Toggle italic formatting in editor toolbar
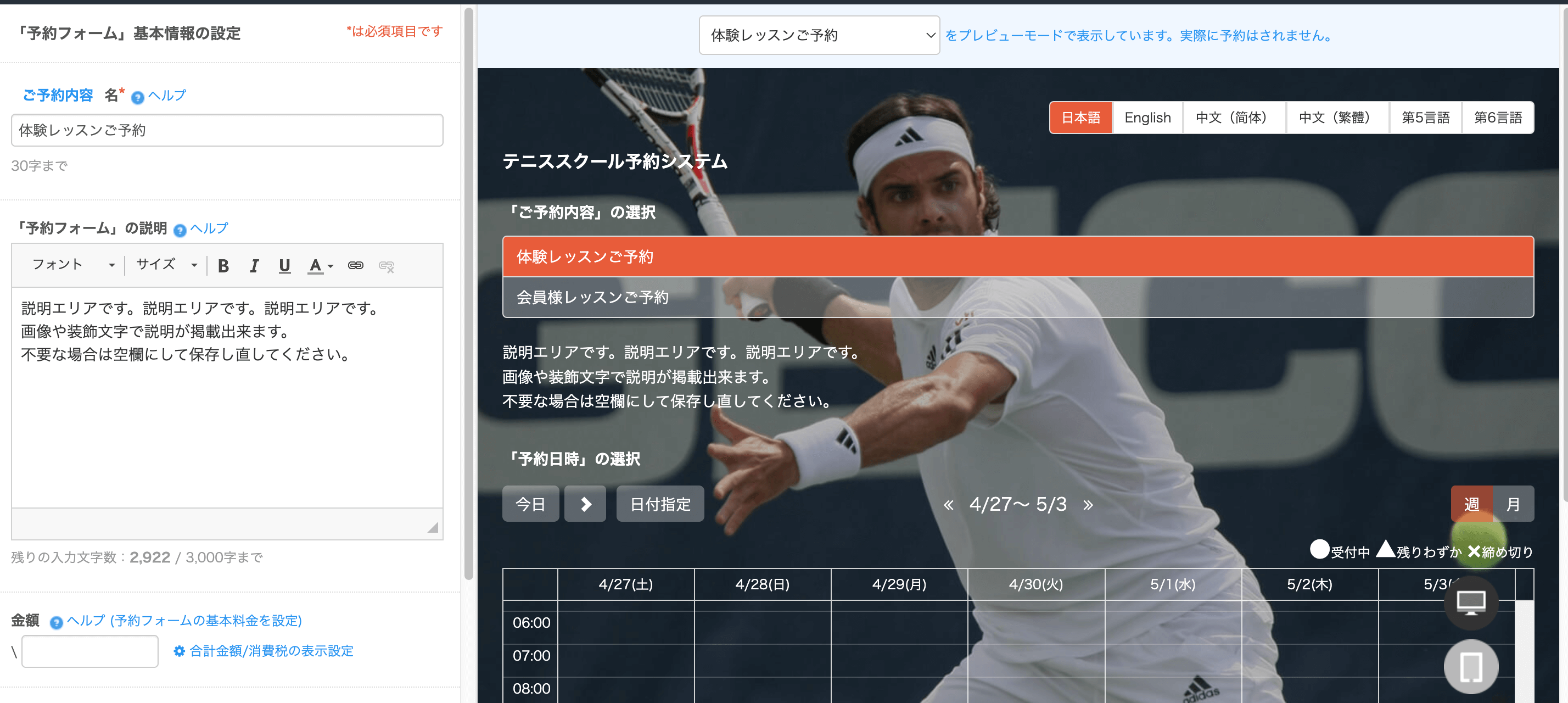Image resolution: width=1568 pixels, height=703 pixels. pos(254,266)
